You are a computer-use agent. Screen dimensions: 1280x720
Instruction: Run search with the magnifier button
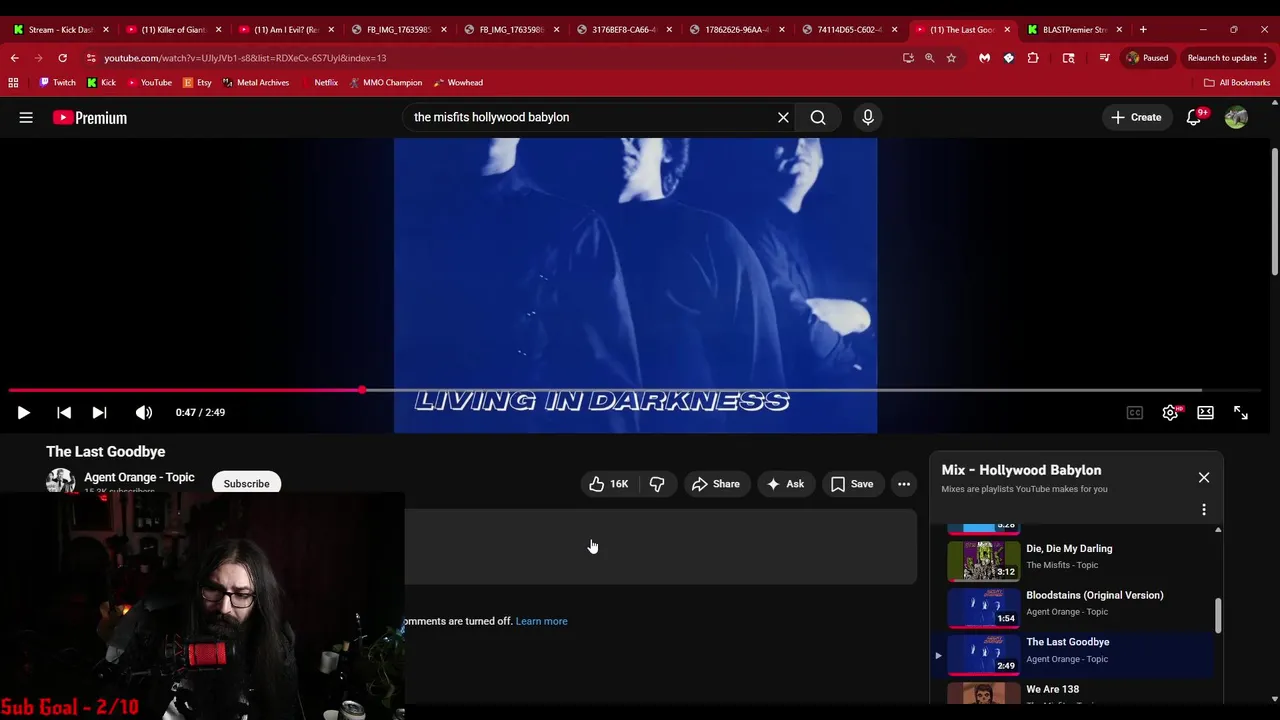pyautogui.click(x=818, y=118)
